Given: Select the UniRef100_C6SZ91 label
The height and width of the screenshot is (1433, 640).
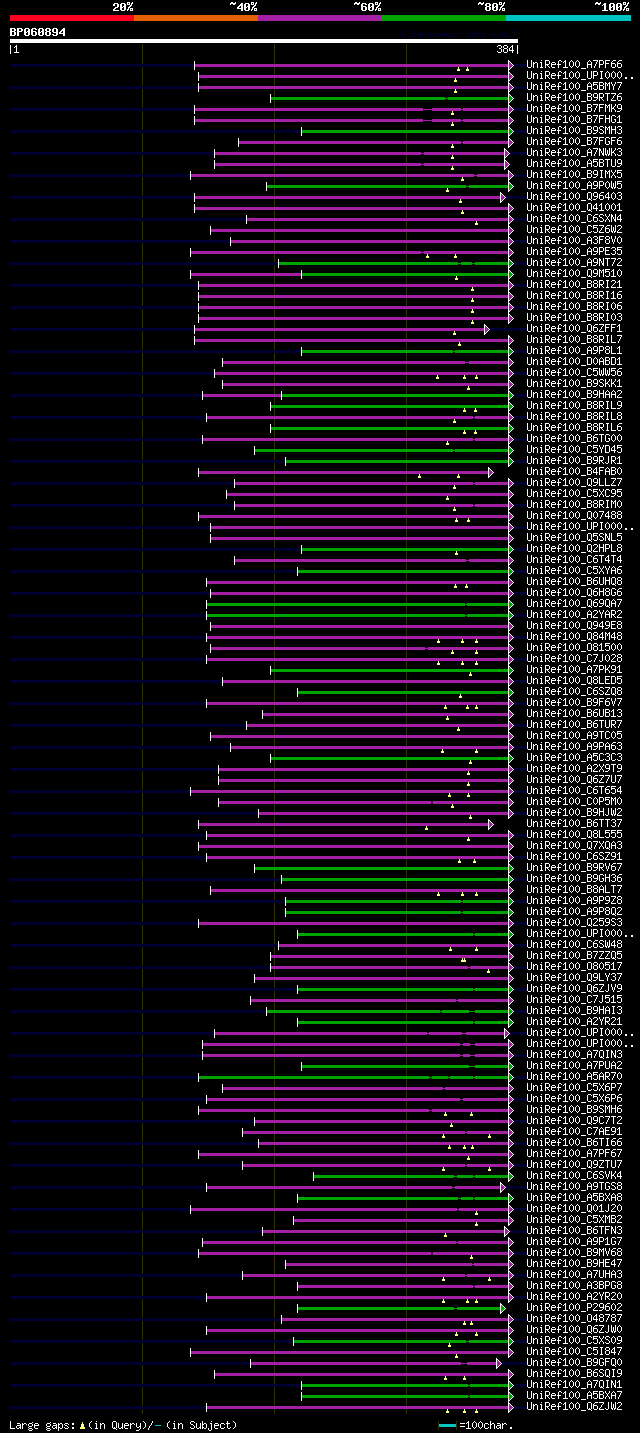Looking at the screenshot, I should click(x=574, y=857).
